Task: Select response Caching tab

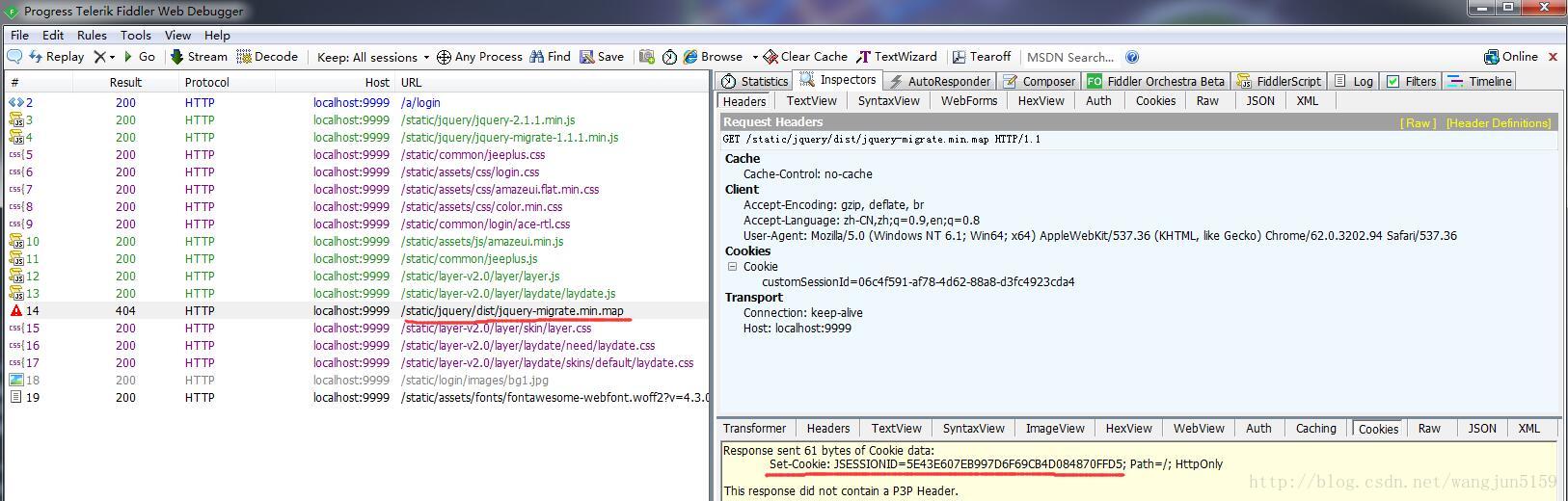Action: (1316, 428)
